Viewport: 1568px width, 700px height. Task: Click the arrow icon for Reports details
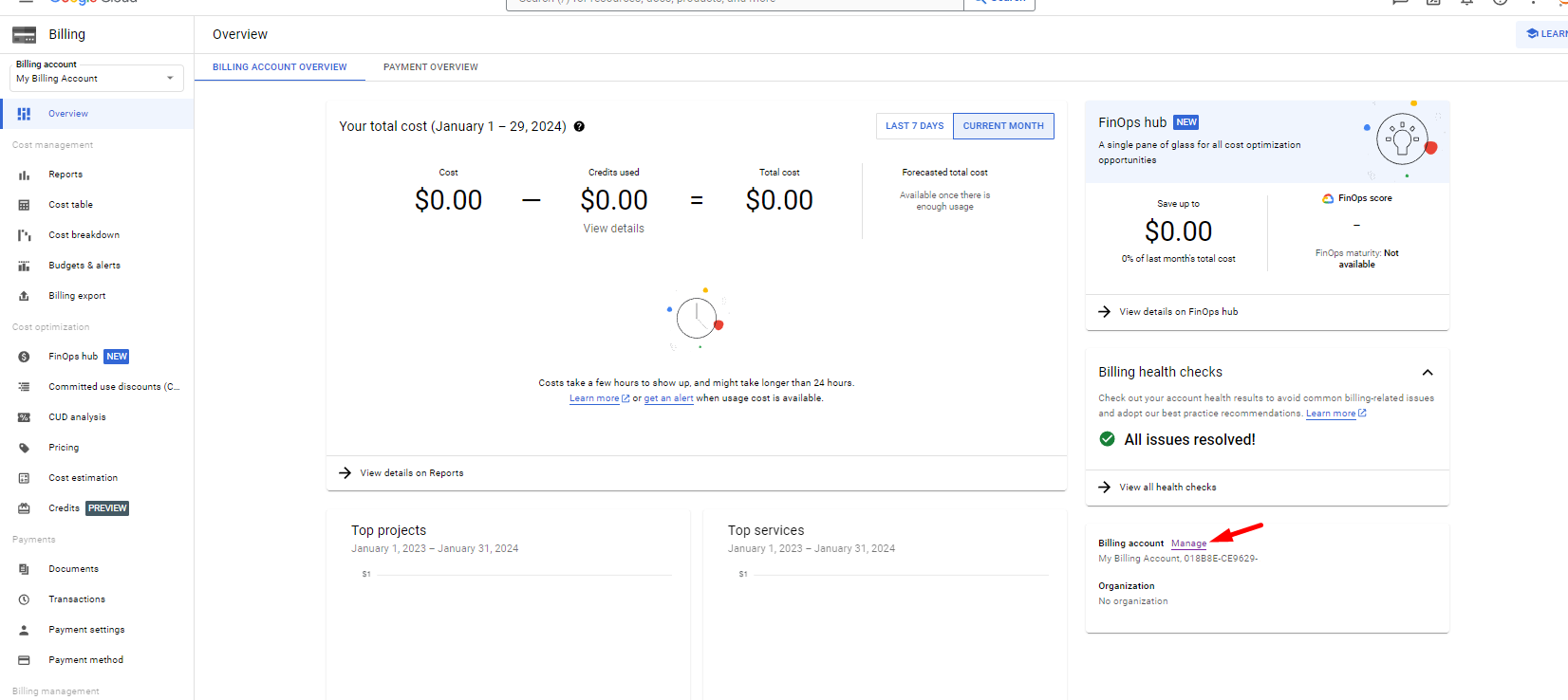[x=345, y=472]
